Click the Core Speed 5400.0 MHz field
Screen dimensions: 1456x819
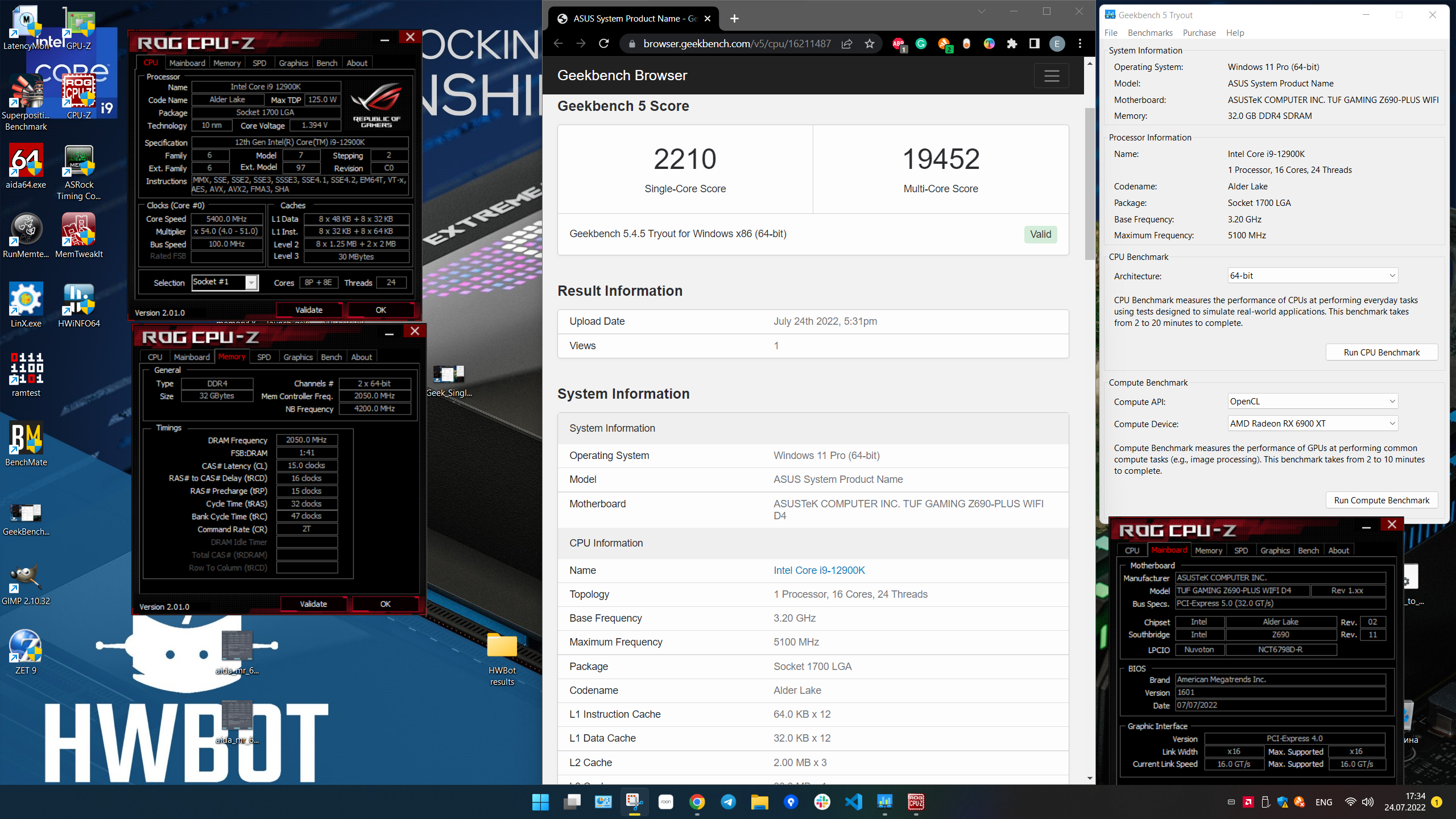click(x=227, y=219)
